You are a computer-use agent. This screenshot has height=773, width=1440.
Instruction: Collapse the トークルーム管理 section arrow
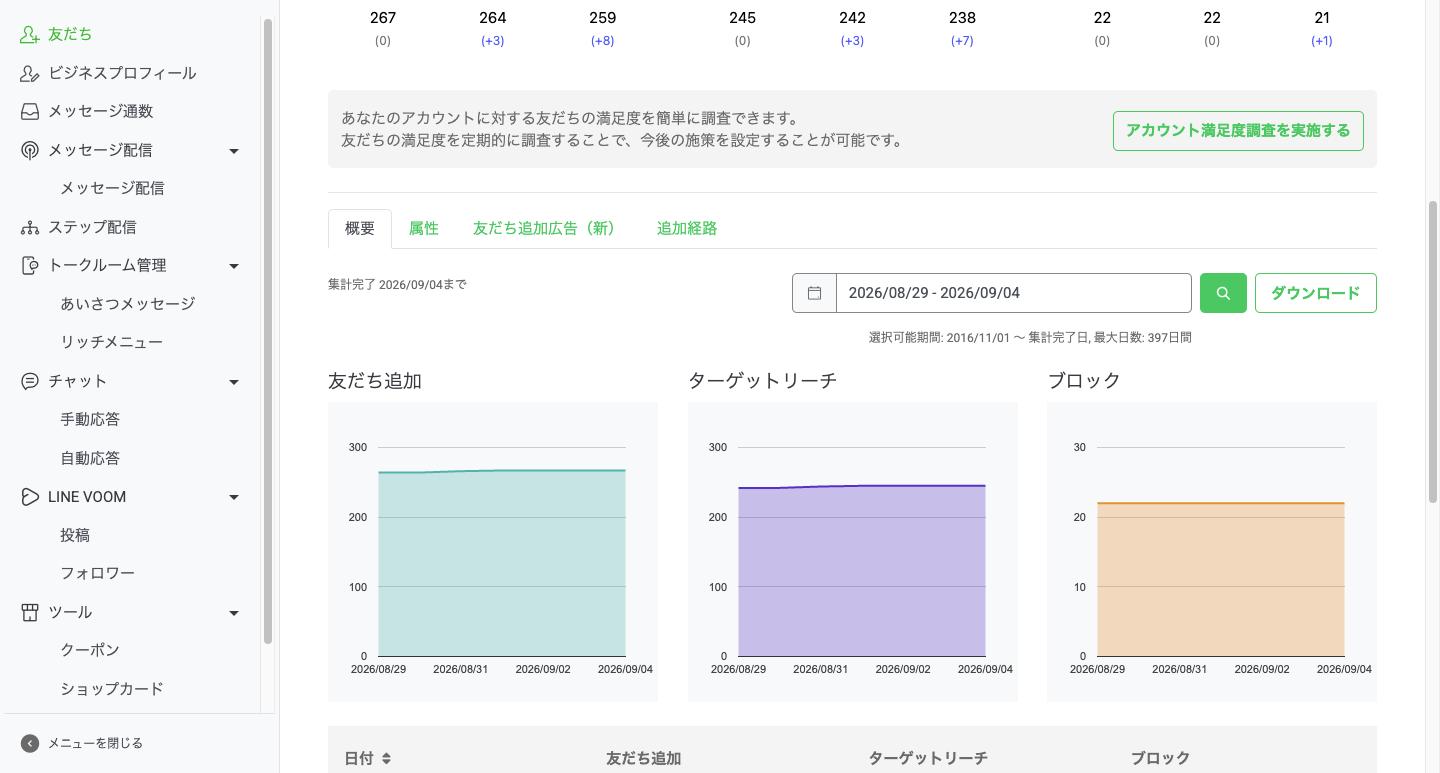[234, 266]
